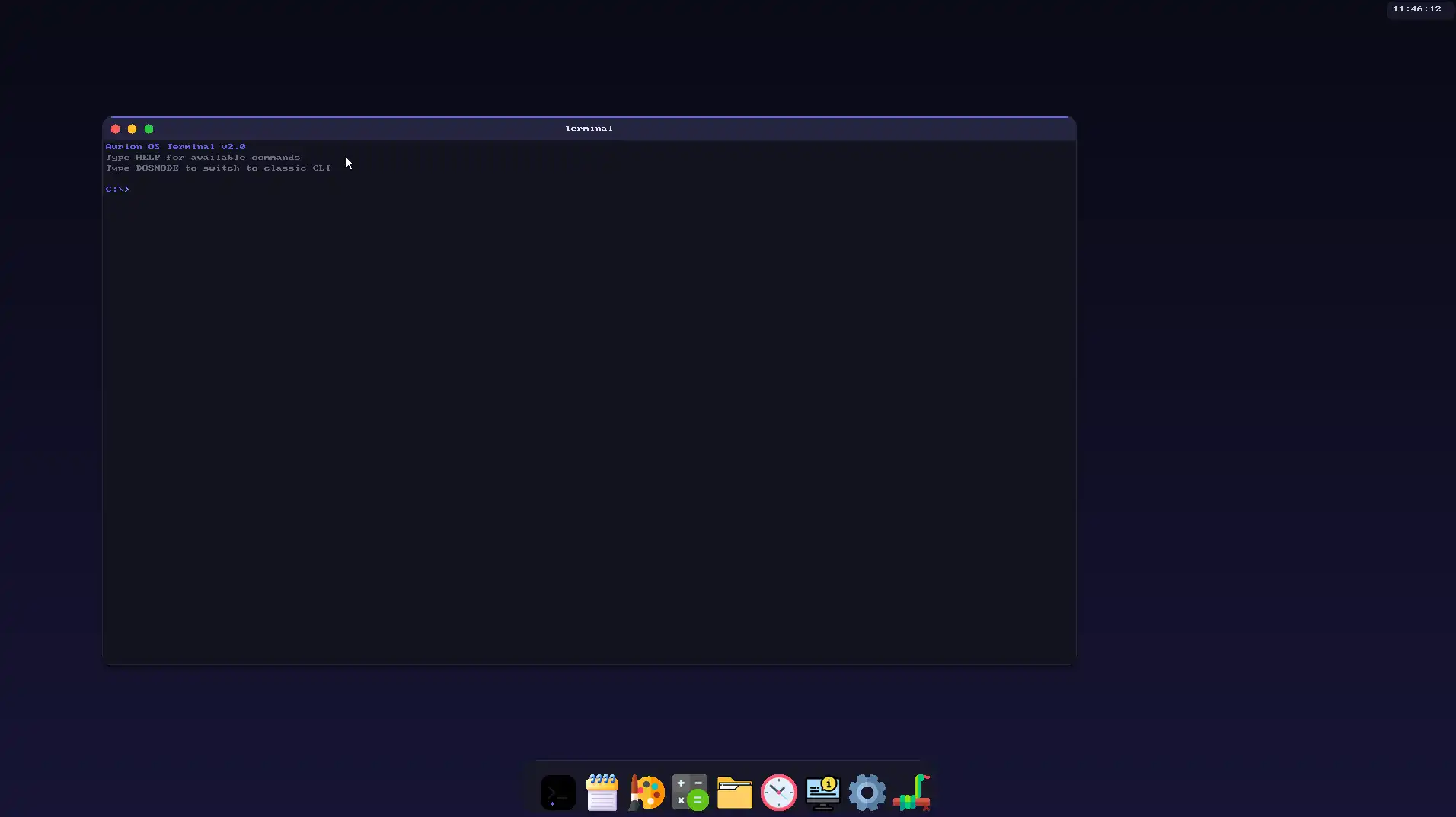Open Settings via the gear icon

(x=867, y=793)
